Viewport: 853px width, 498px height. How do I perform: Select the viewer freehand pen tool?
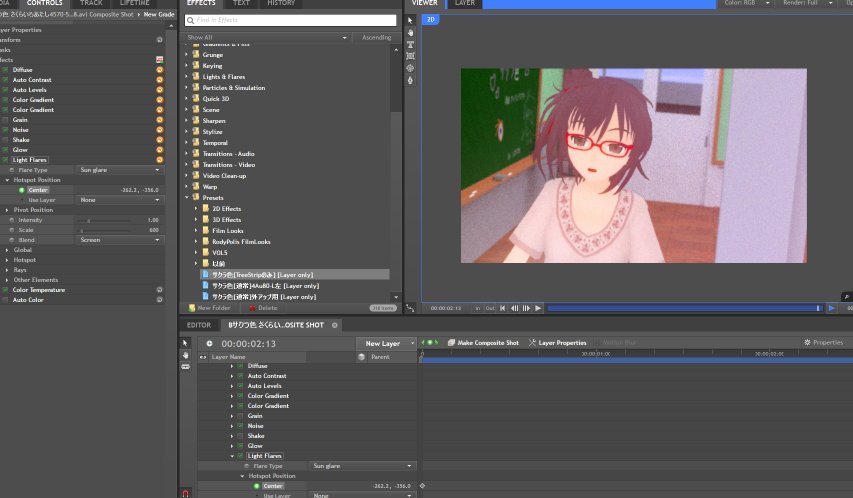coord(410,80)
